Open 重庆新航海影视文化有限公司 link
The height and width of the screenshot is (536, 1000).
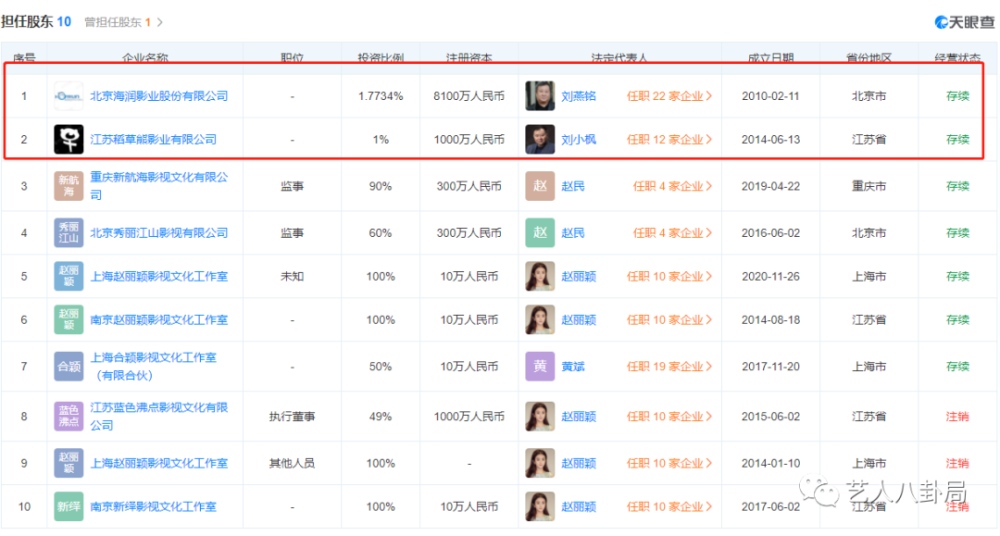pos(159,186)
